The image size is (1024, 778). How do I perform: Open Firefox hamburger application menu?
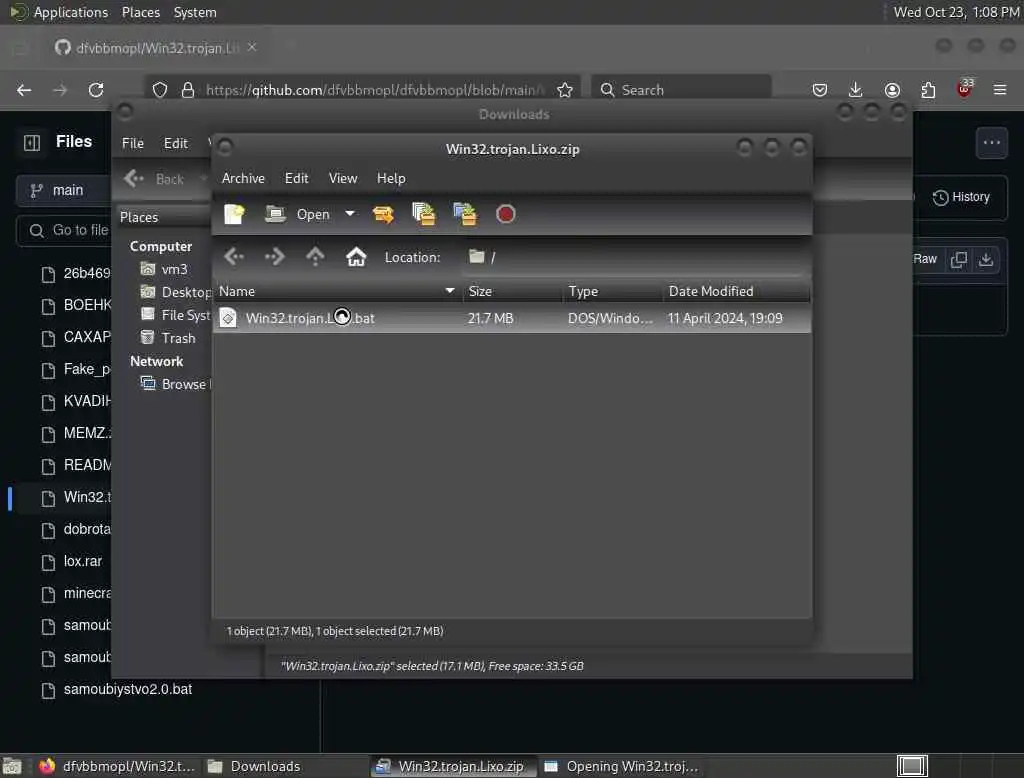pyautogui.click(x=1000, y=90)
